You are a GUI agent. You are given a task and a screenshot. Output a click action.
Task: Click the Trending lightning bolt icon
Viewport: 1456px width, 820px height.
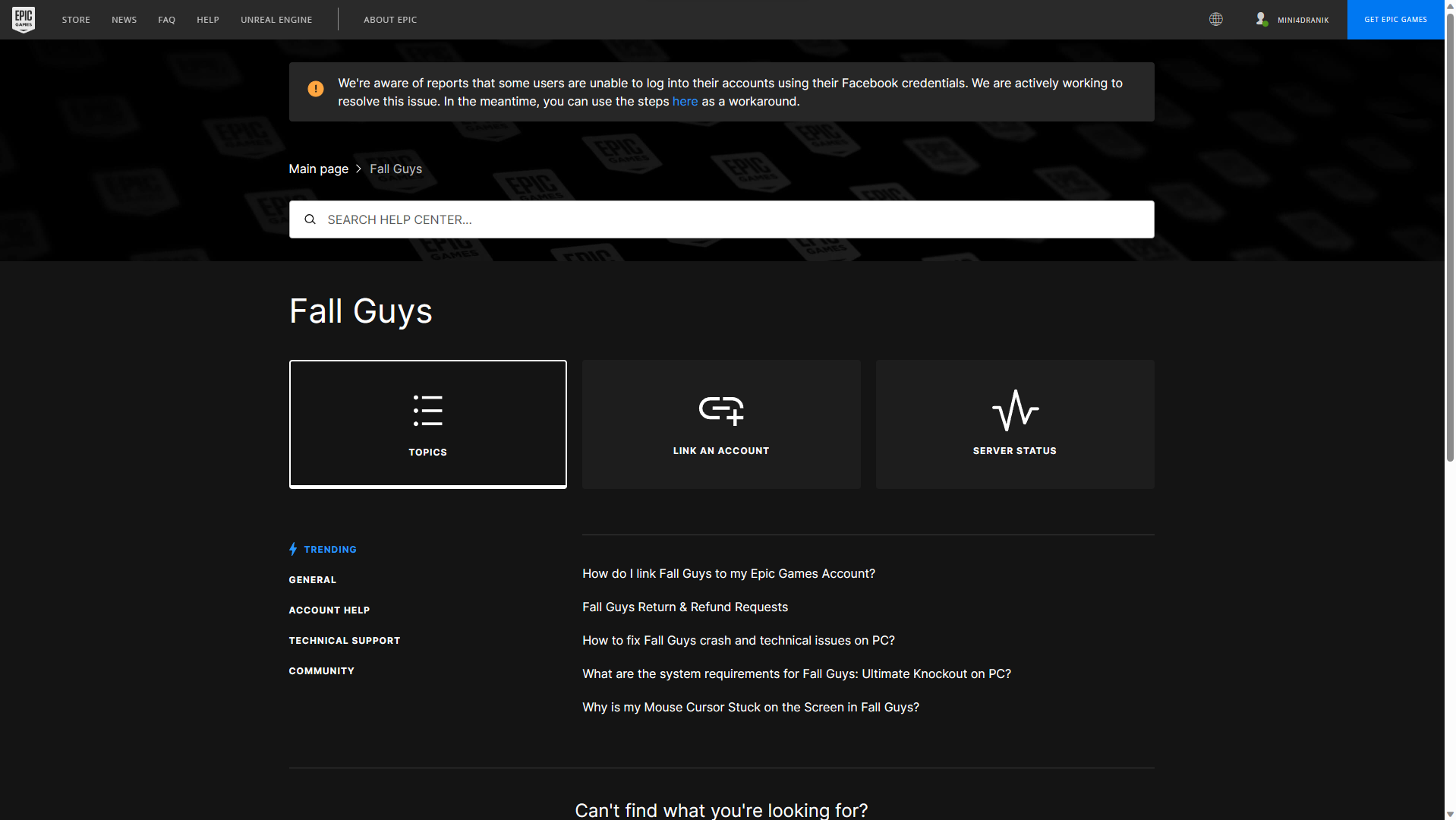coord(293,549)
